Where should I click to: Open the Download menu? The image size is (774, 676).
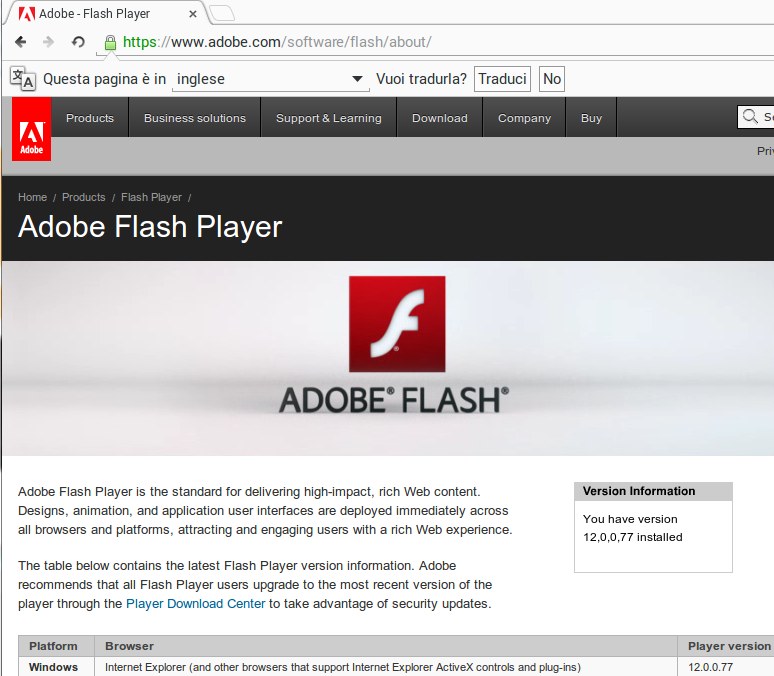[440, 118]
